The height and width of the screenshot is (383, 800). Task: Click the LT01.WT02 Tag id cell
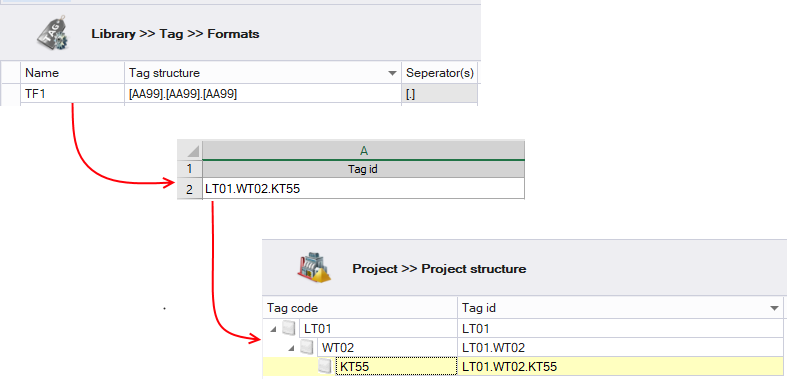click(x=620, y=348)
